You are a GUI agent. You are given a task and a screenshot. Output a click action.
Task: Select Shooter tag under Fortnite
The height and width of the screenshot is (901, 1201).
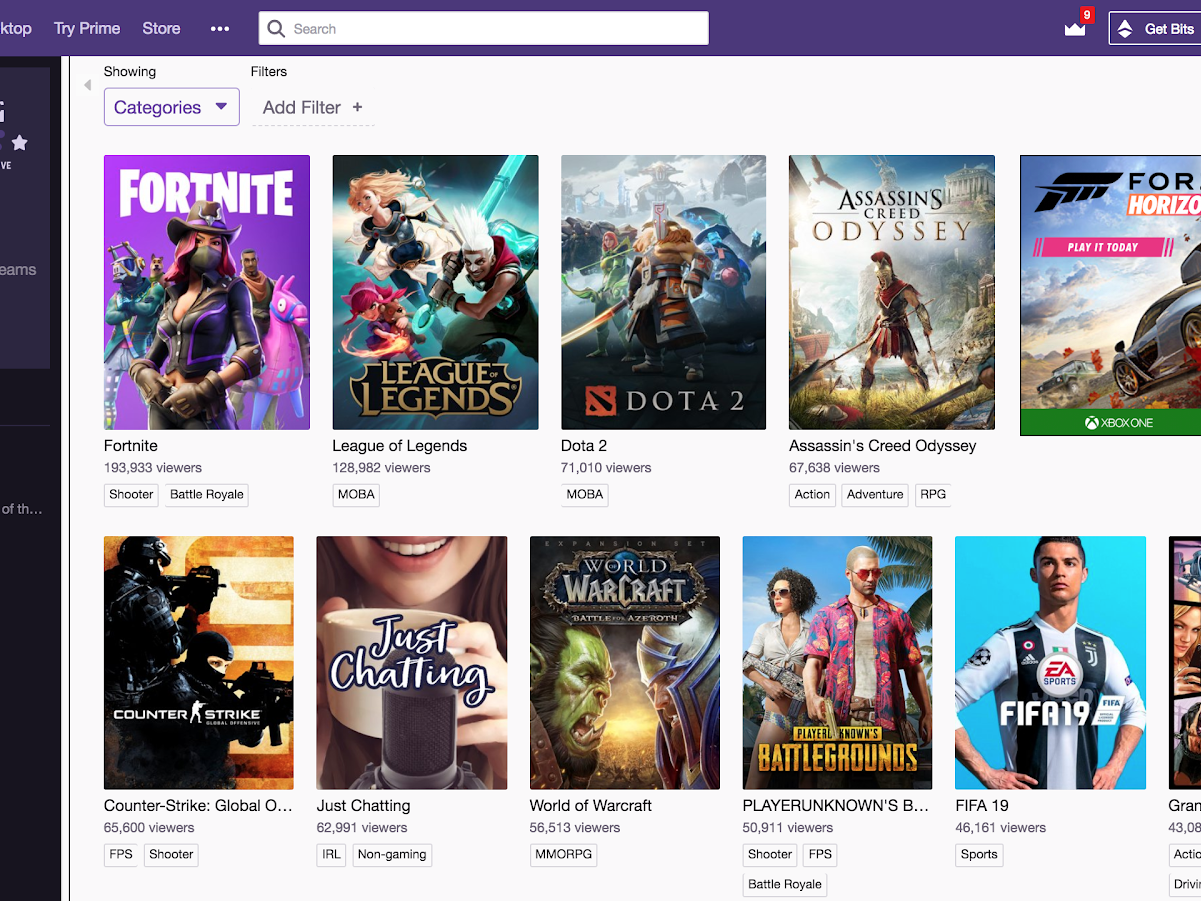click(x=131, y=494)
